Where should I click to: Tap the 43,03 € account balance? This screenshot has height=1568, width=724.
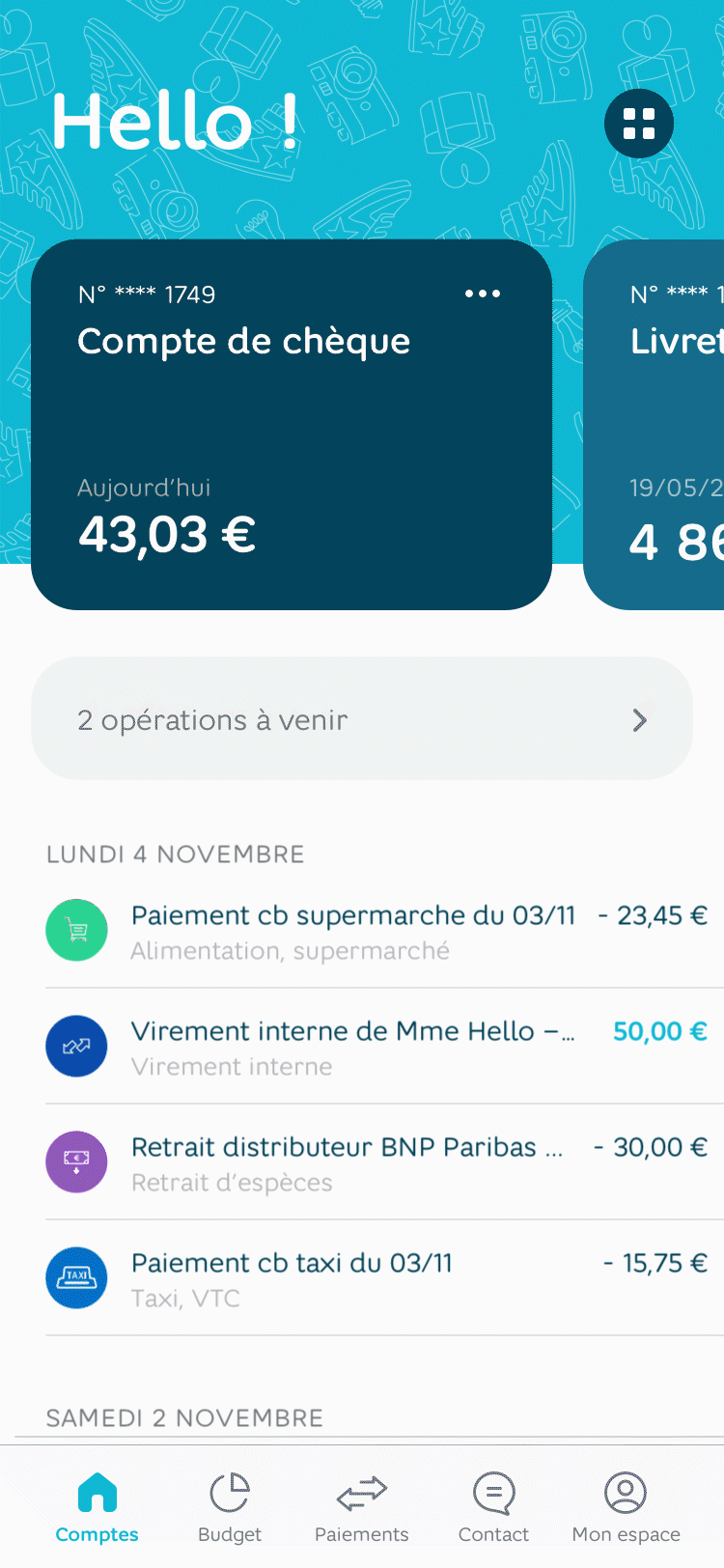(167, 535)
